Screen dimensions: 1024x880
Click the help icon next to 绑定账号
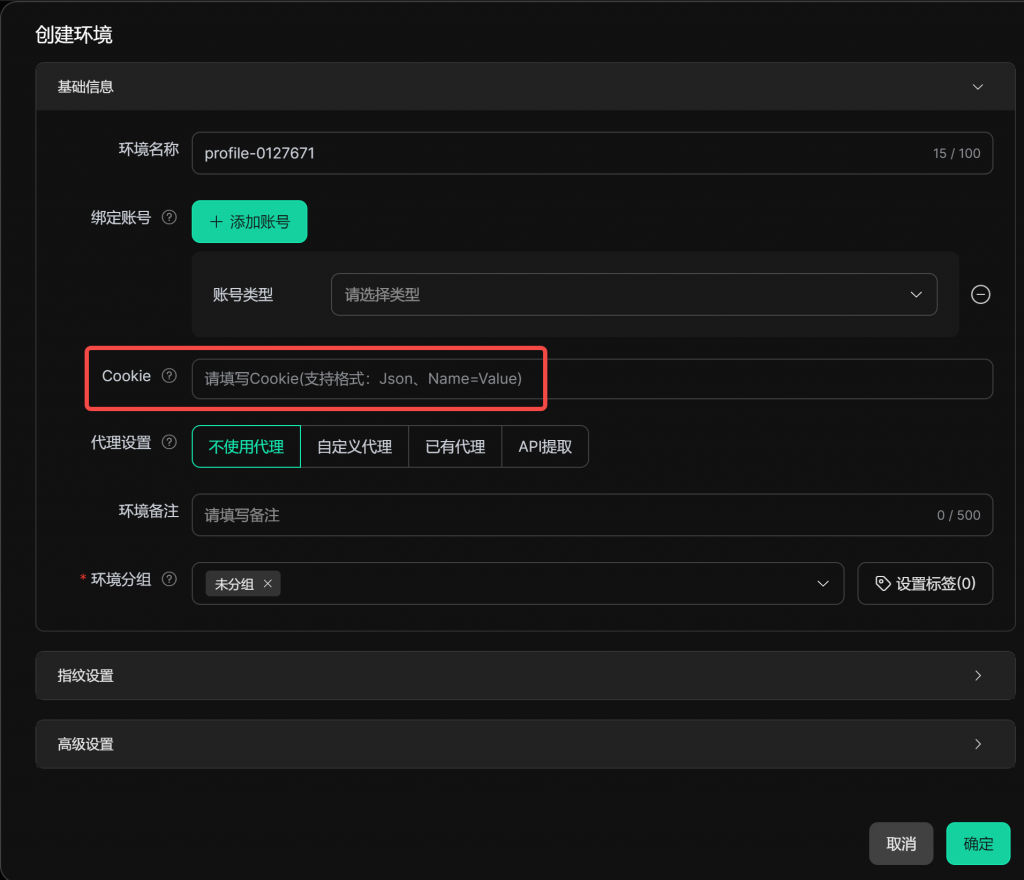pyautogui.click(x=169, y=217)
